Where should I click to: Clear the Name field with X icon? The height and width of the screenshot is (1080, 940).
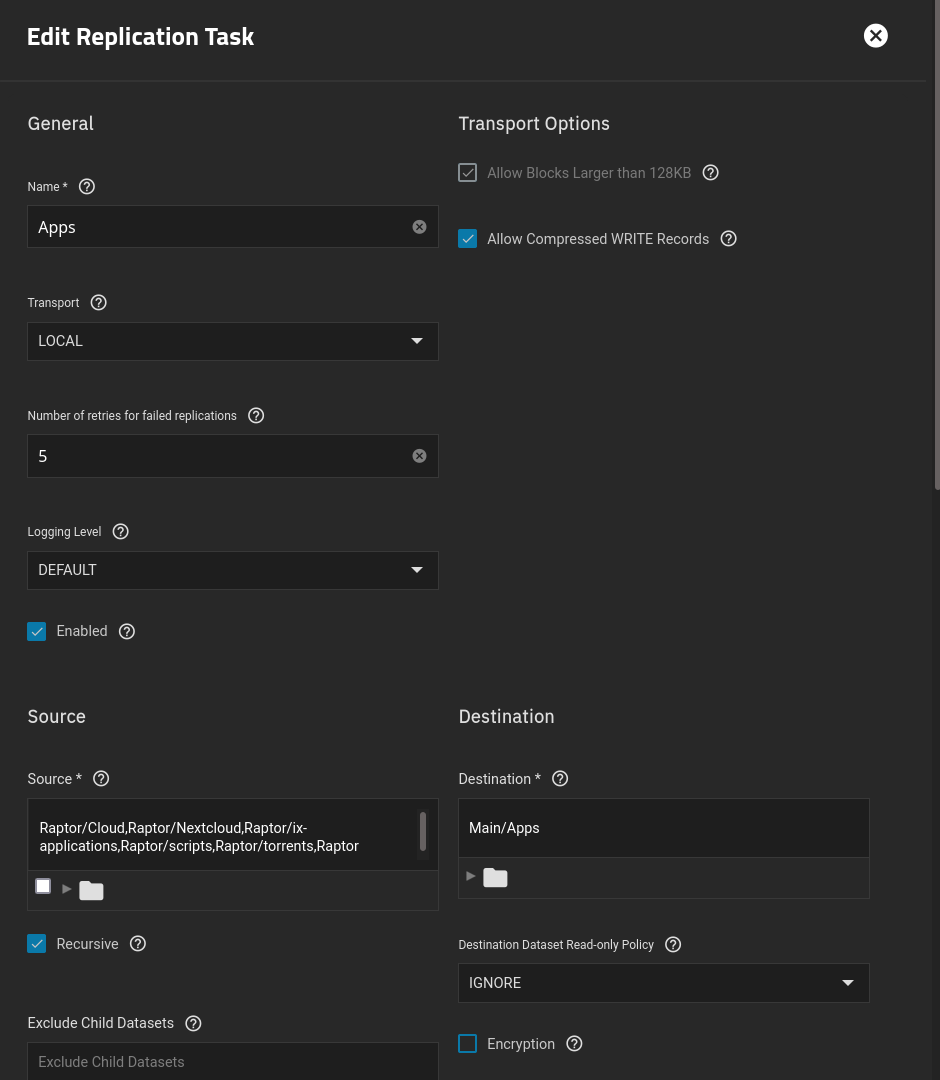coord(419,227)
